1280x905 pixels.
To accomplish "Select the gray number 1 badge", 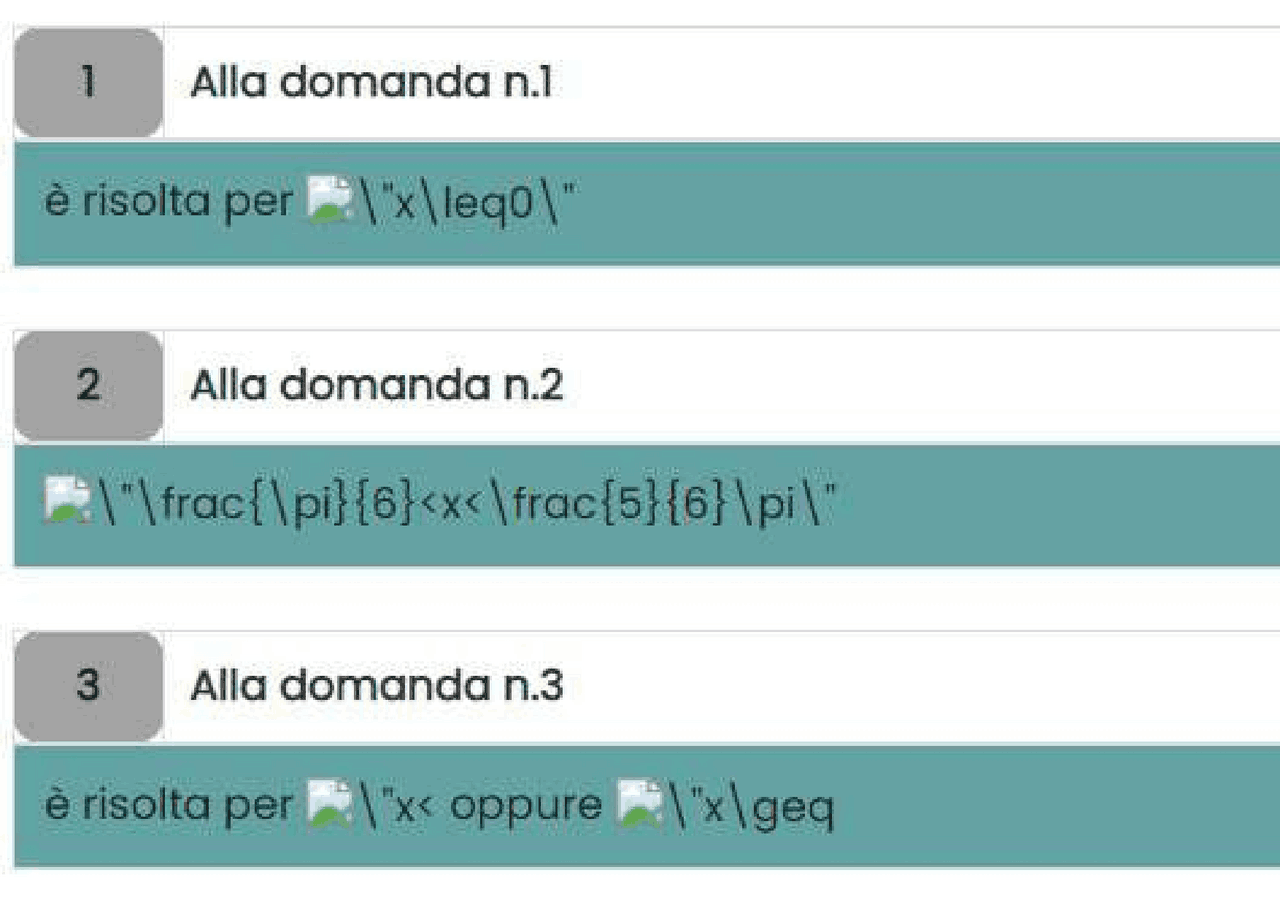I will pyautogui.click(x=88, y=82).
